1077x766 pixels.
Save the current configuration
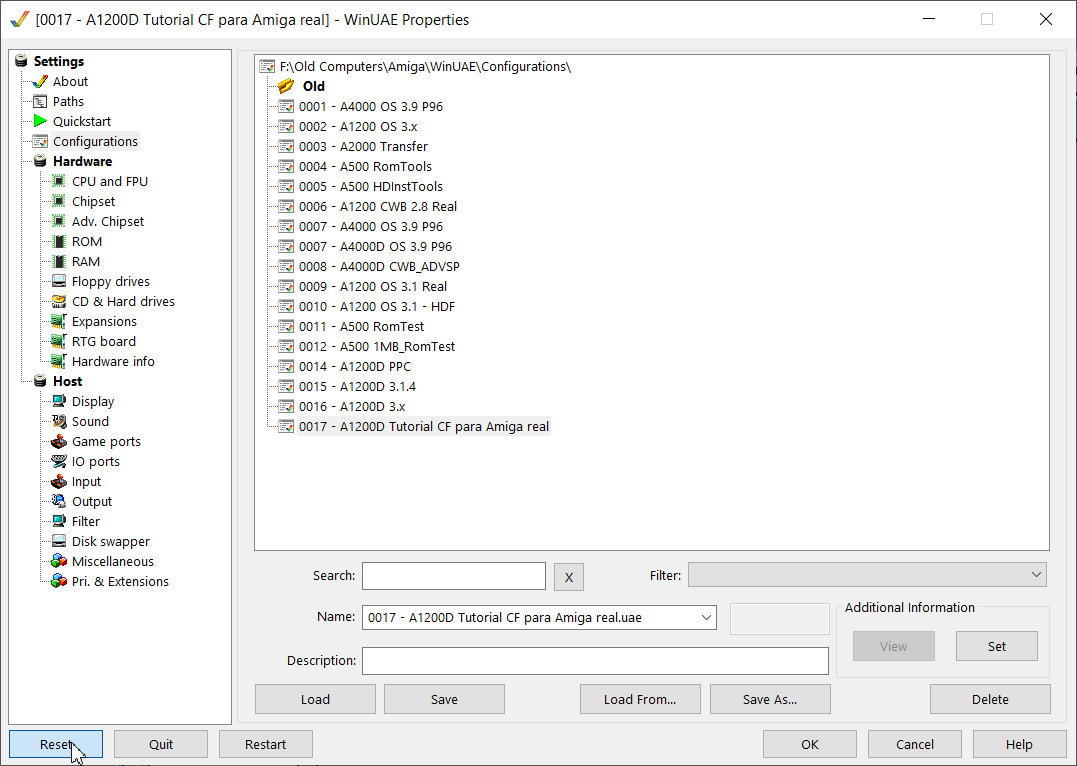[444, 699]
